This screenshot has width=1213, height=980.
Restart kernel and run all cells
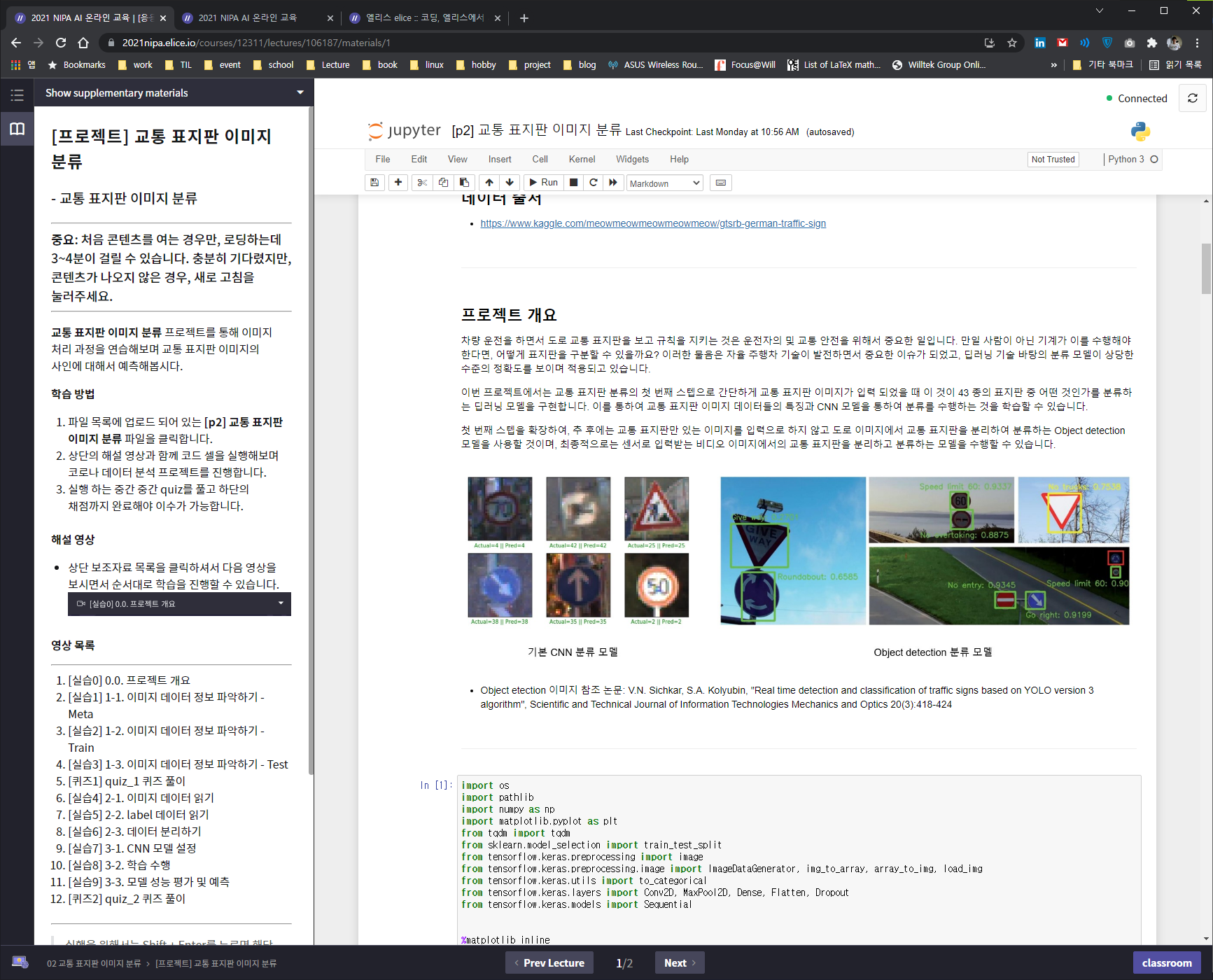pos(613,183)
